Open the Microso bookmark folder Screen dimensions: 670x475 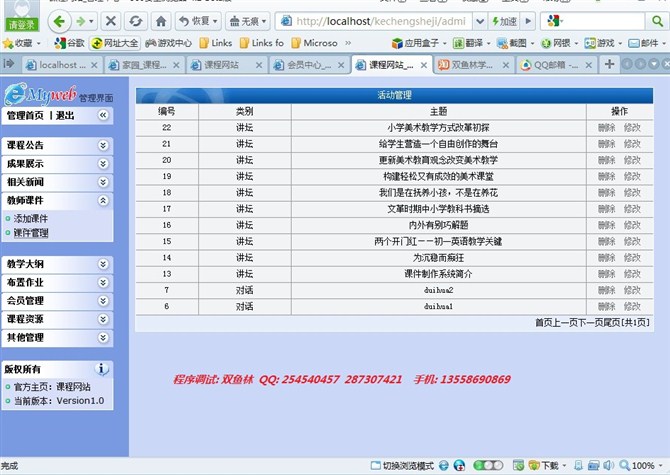pos(314,43)
